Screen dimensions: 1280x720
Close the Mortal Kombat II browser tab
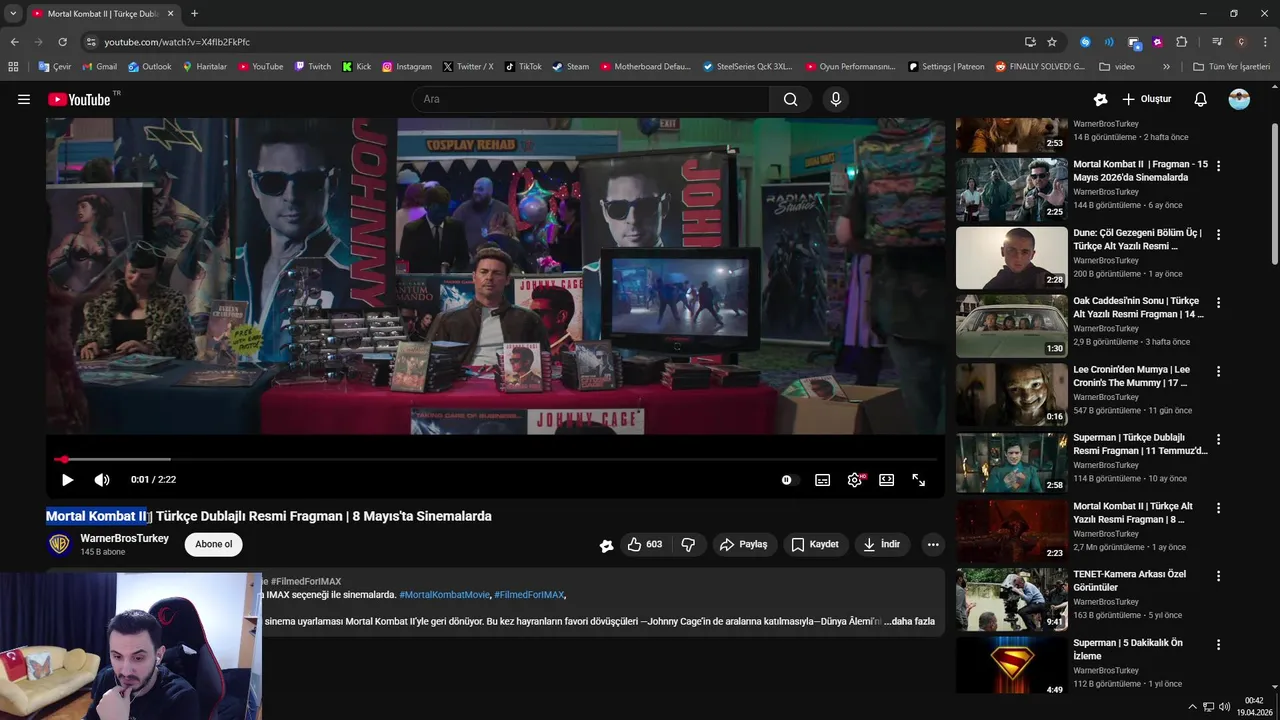coord(171,14)
